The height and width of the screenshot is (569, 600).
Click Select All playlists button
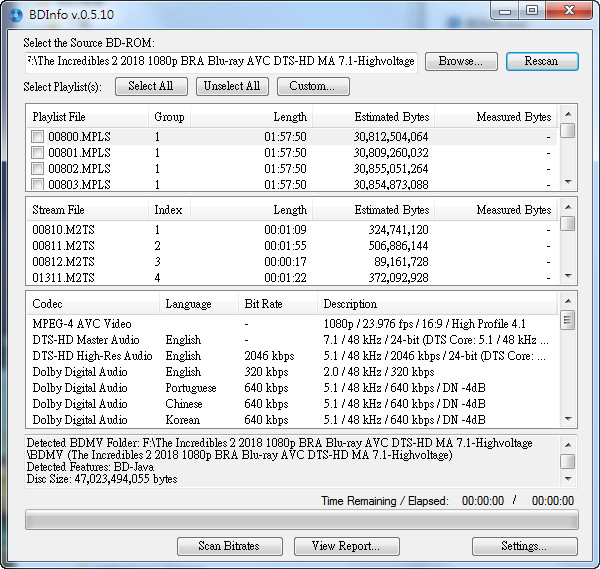pyautogui.click(x=151, y=86)
